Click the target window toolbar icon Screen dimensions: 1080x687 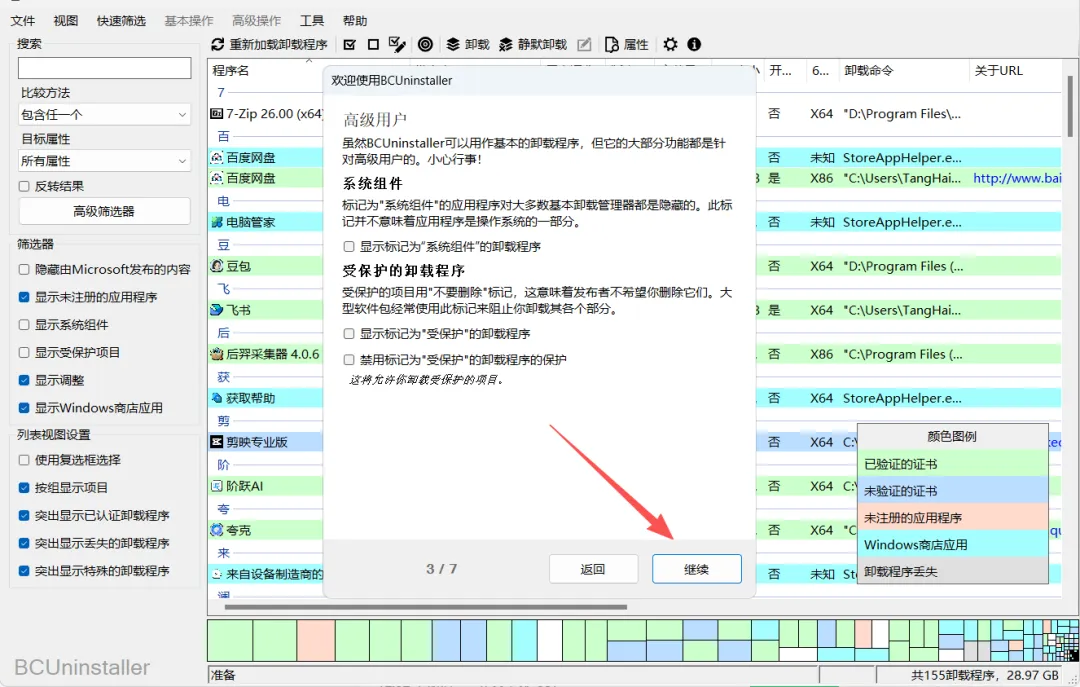pyautogui.click(x=426, y=44)
